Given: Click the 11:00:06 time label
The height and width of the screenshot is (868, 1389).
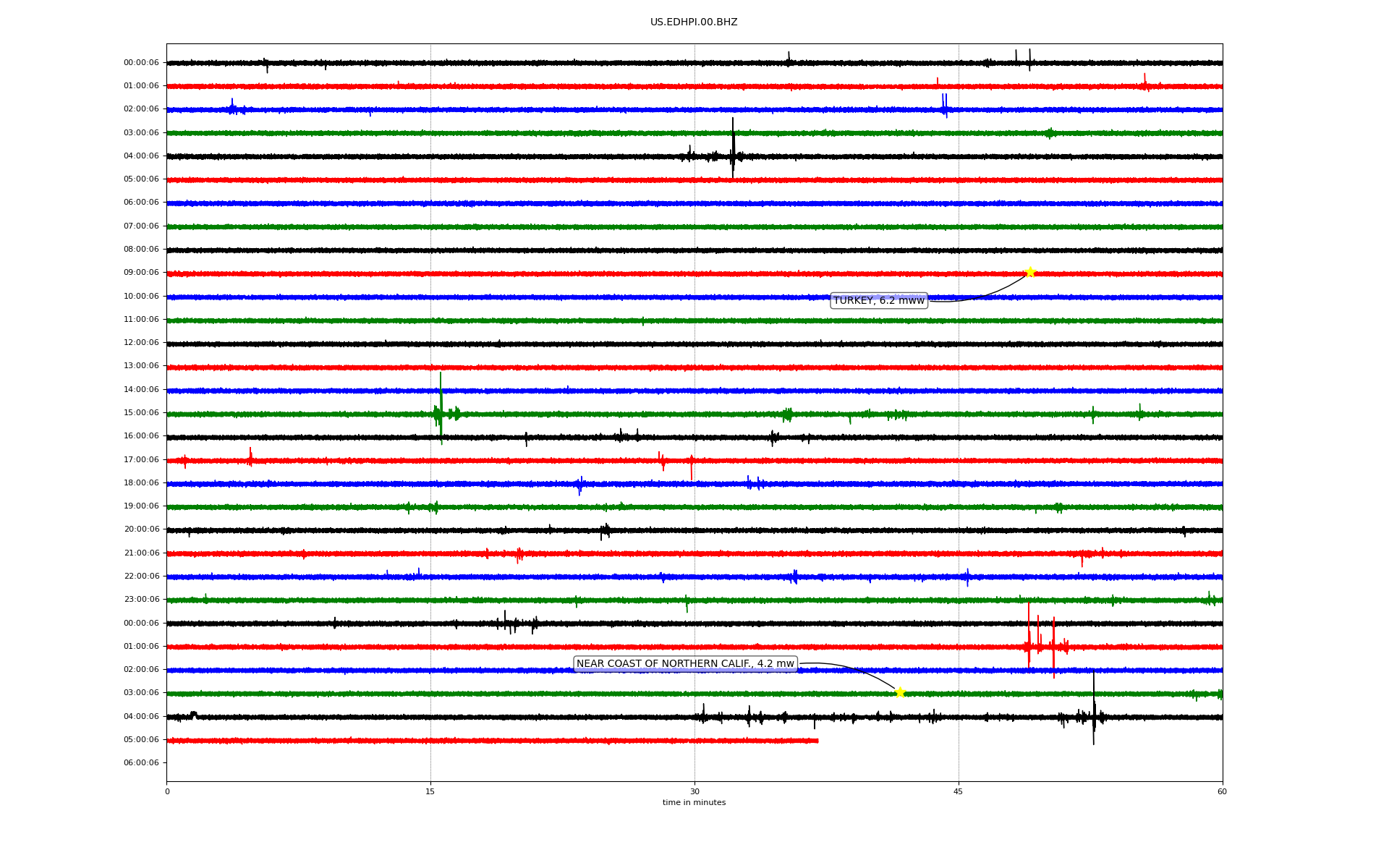Looking at the screenshot, I should [141, 320].
